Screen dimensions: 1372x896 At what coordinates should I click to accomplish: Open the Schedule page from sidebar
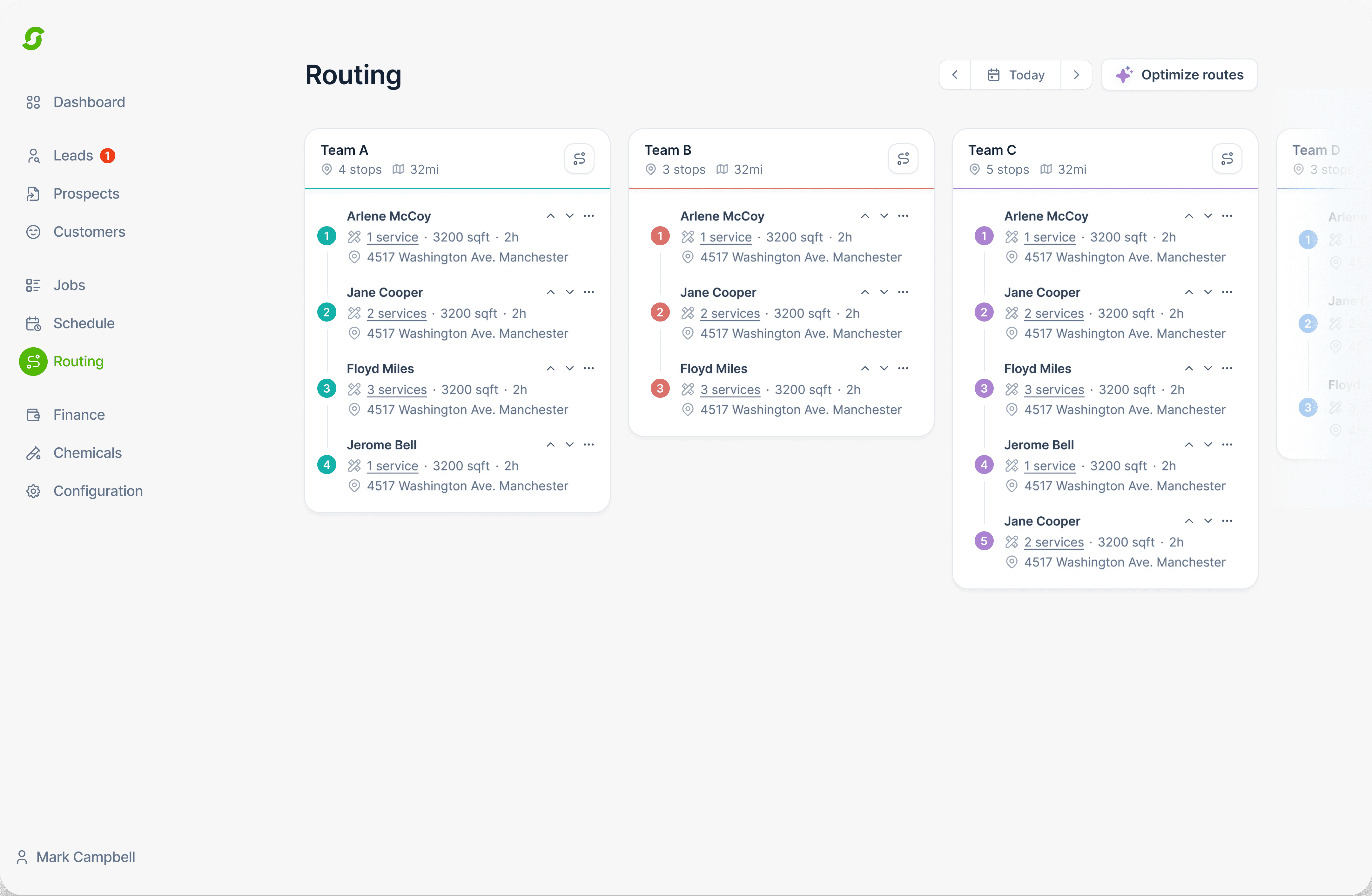84,323
